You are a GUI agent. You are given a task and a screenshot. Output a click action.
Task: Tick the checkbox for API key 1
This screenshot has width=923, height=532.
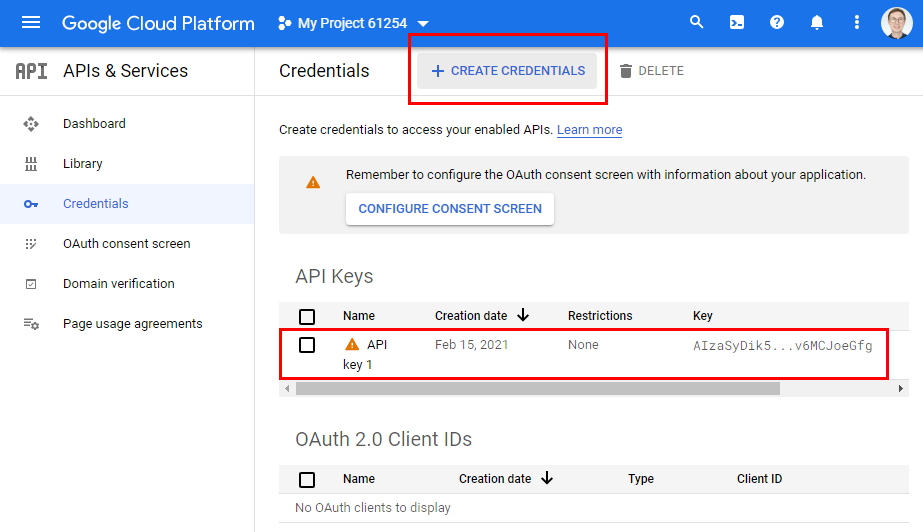(x=307, y=345)
